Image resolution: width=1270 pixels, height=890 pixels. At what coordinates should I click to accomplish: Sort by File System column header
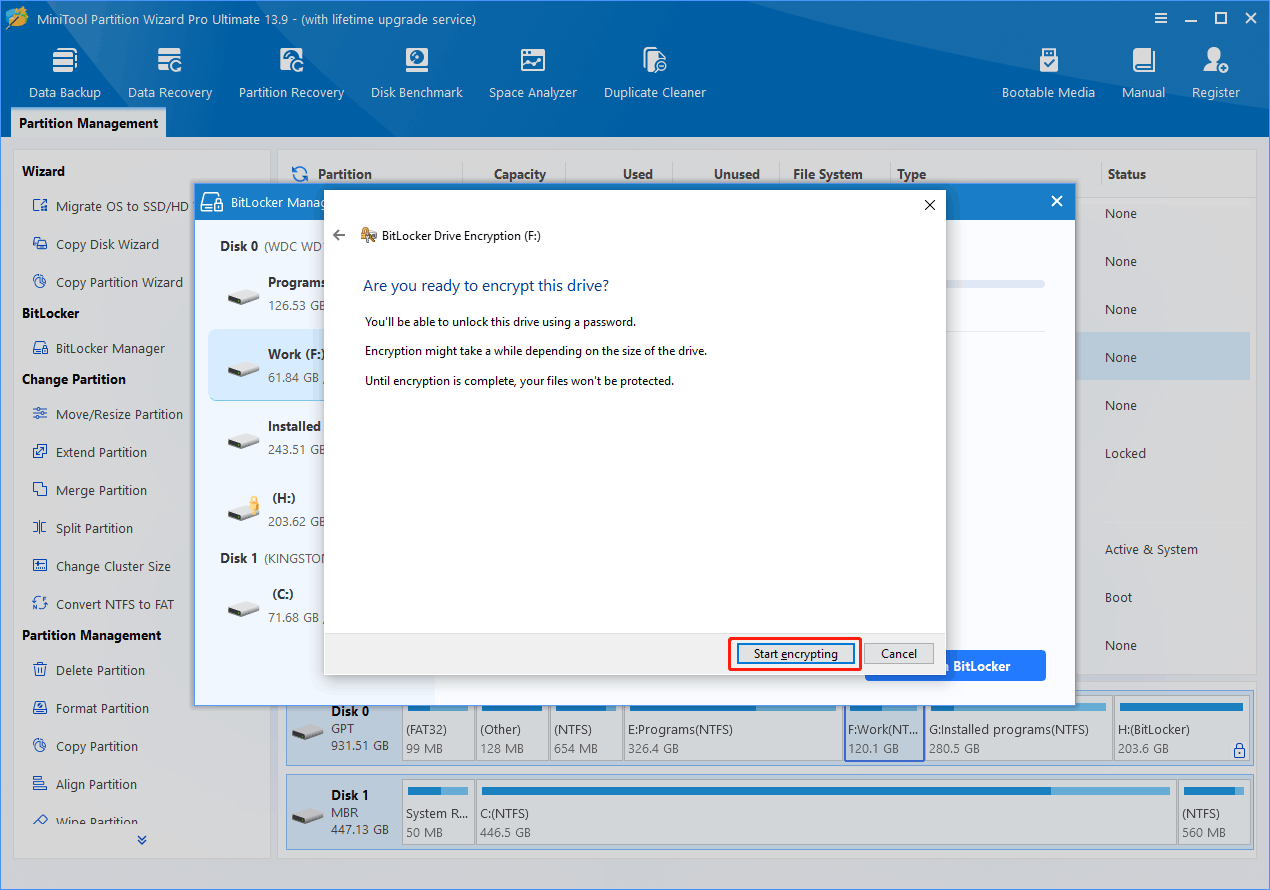point(828,174)
